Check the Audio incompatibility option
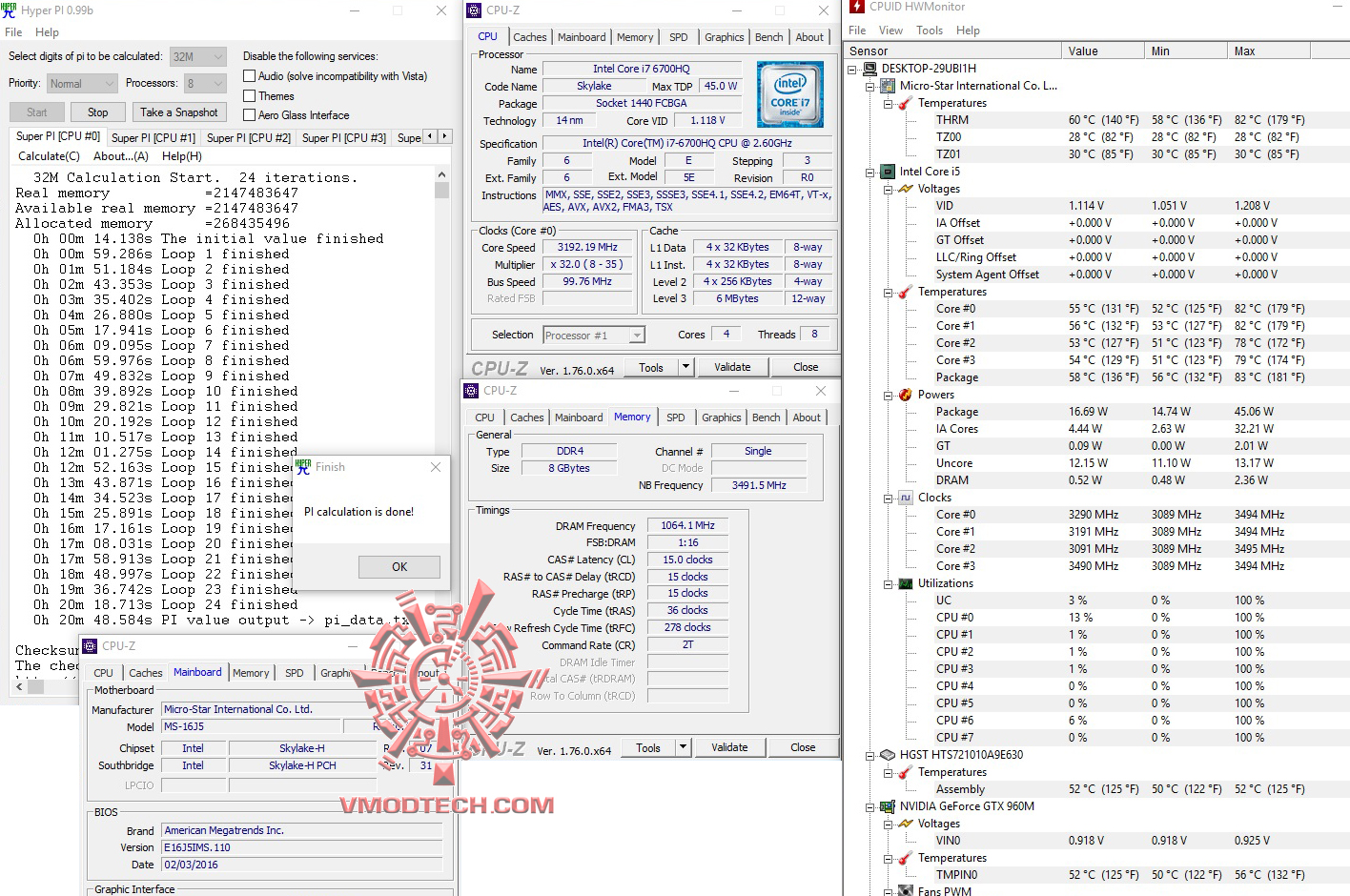The height and width of the screenshot is (896, 1350). point(251,75)
